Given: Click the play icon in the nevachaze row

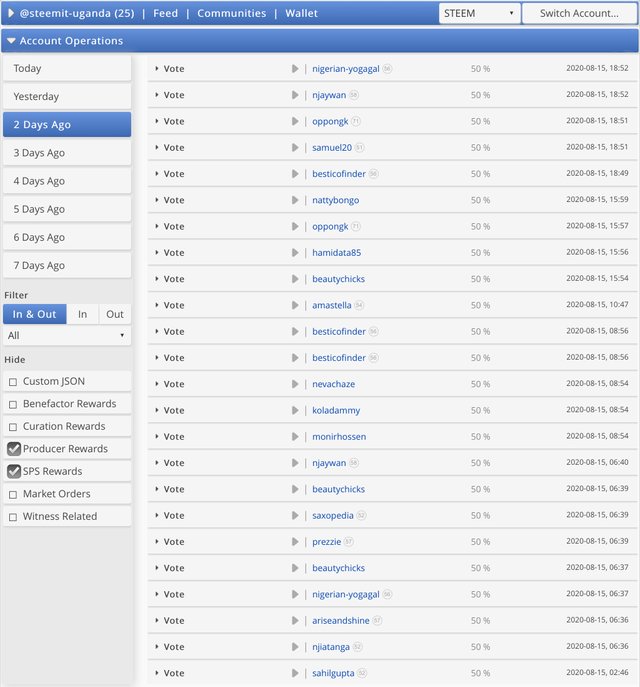Looking at the screenshot, I should point(295,384).
